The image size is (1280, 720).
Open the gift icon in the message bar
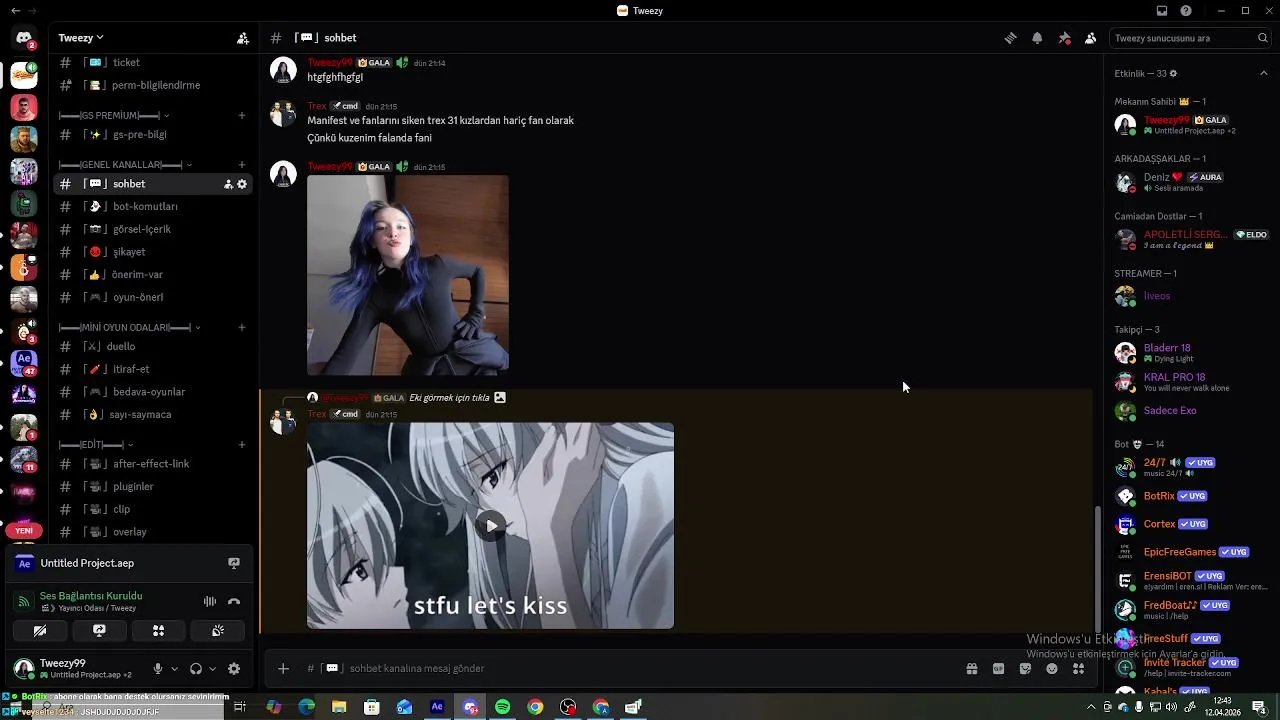(x=971, y=669)
